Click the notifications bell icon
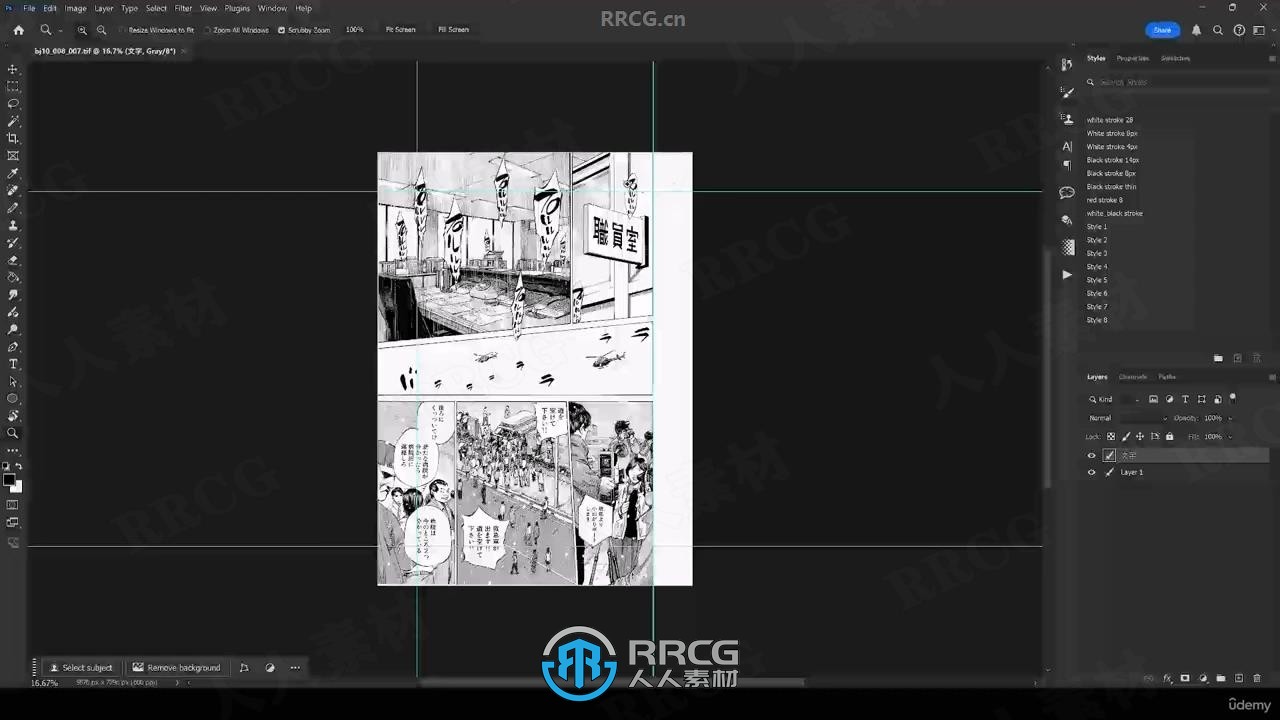 click(x=1196, y=30)
